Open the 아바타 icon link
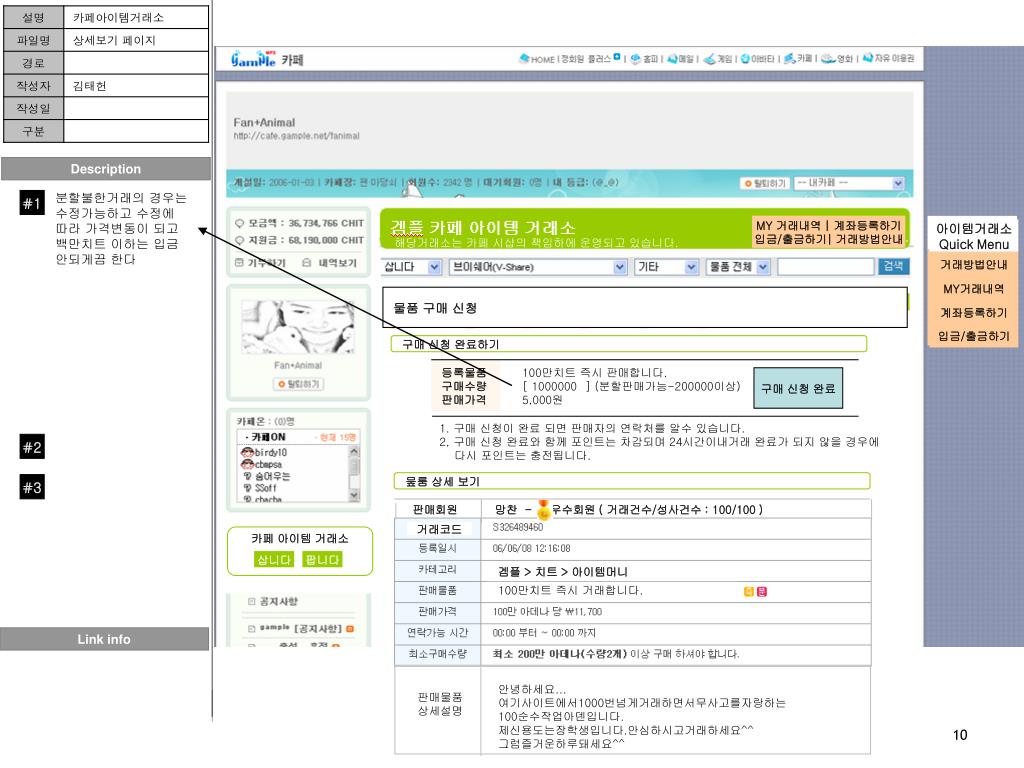The image size is (1024, 768). coord(758,59)
